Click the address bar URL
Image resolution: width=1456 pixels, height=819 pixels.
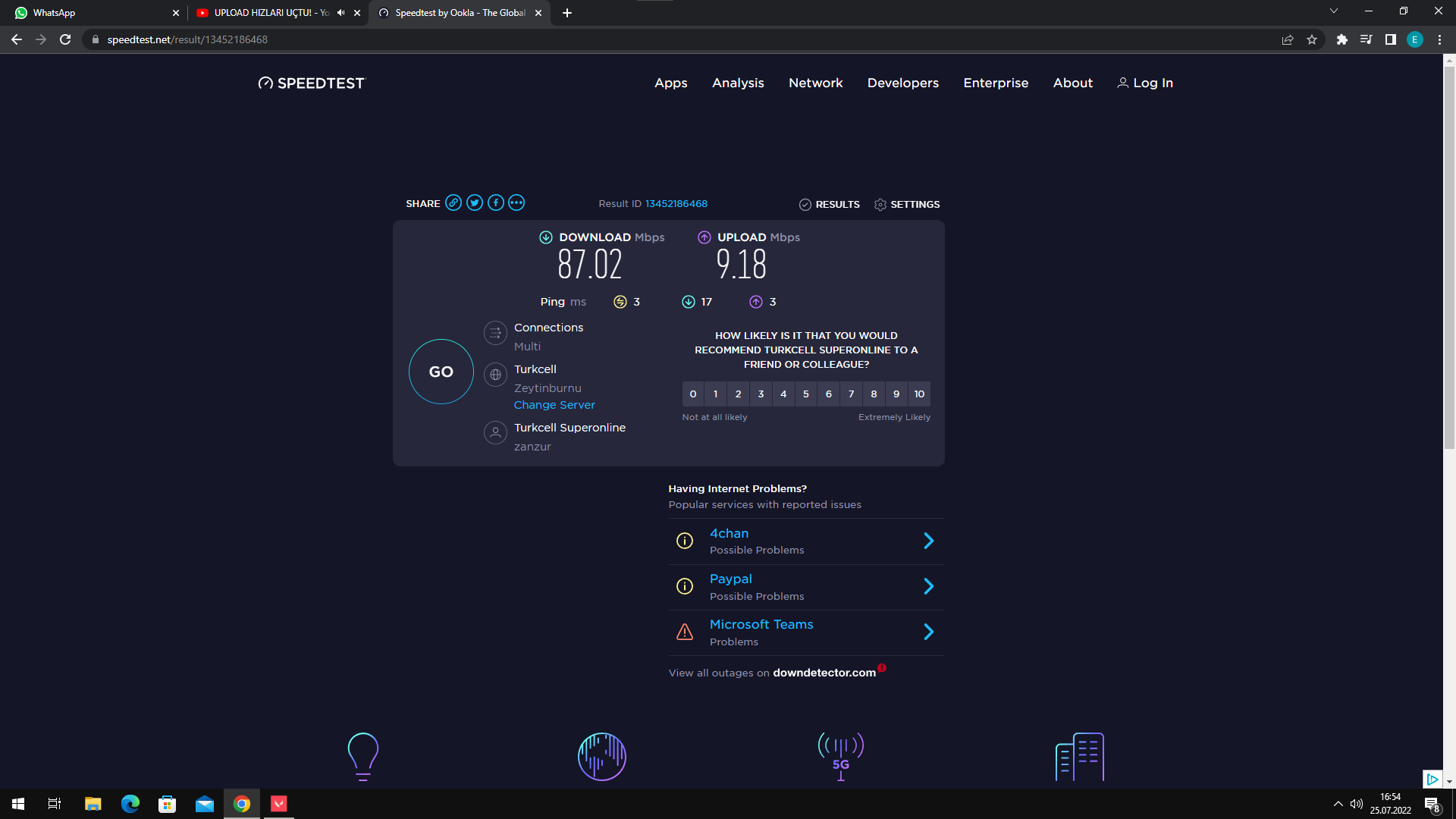coord(187,39)
